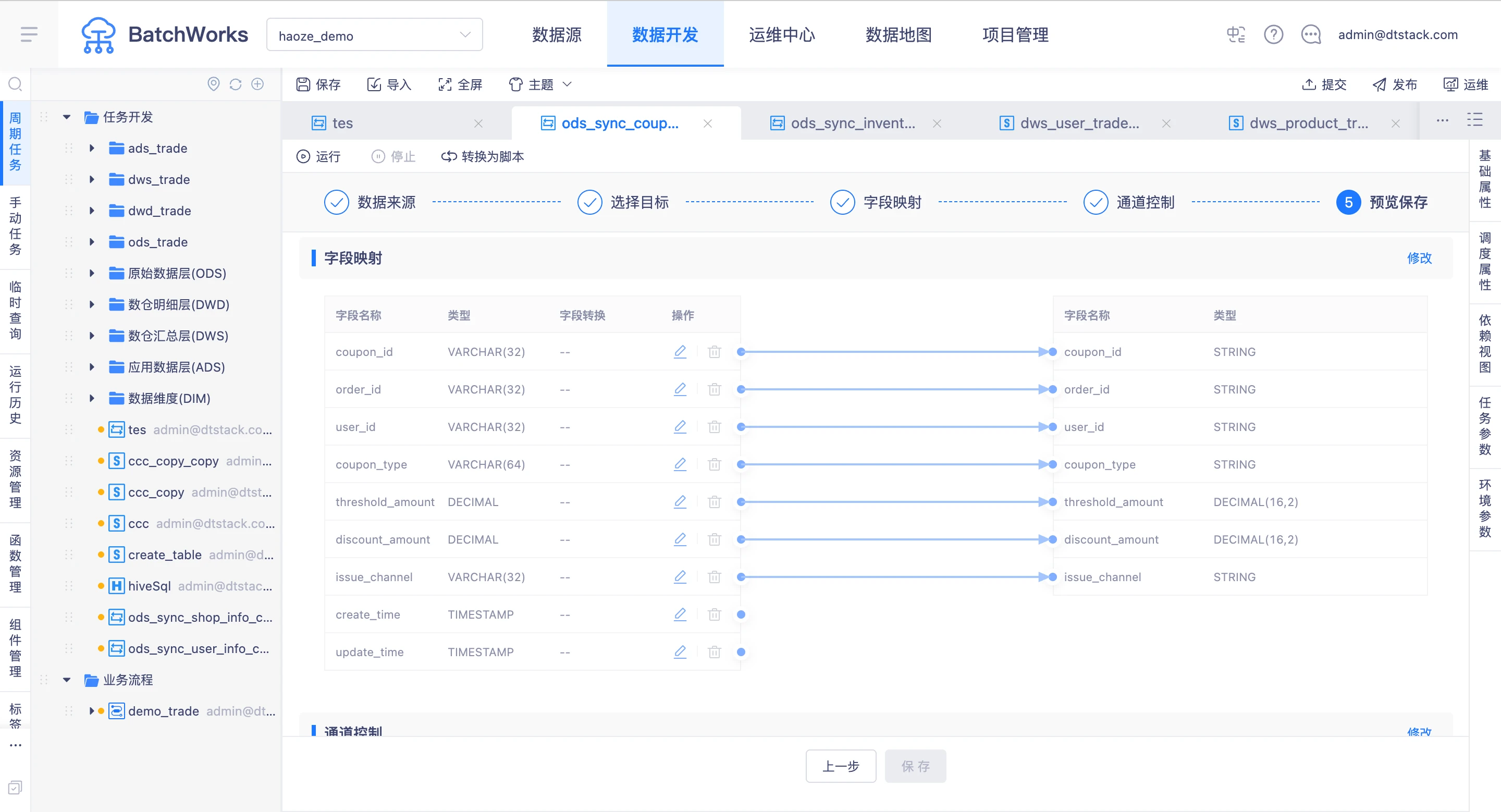The image size is (1501, 812).
Task: Close the ods_sync_coup... tab
Action: point(707,124)
